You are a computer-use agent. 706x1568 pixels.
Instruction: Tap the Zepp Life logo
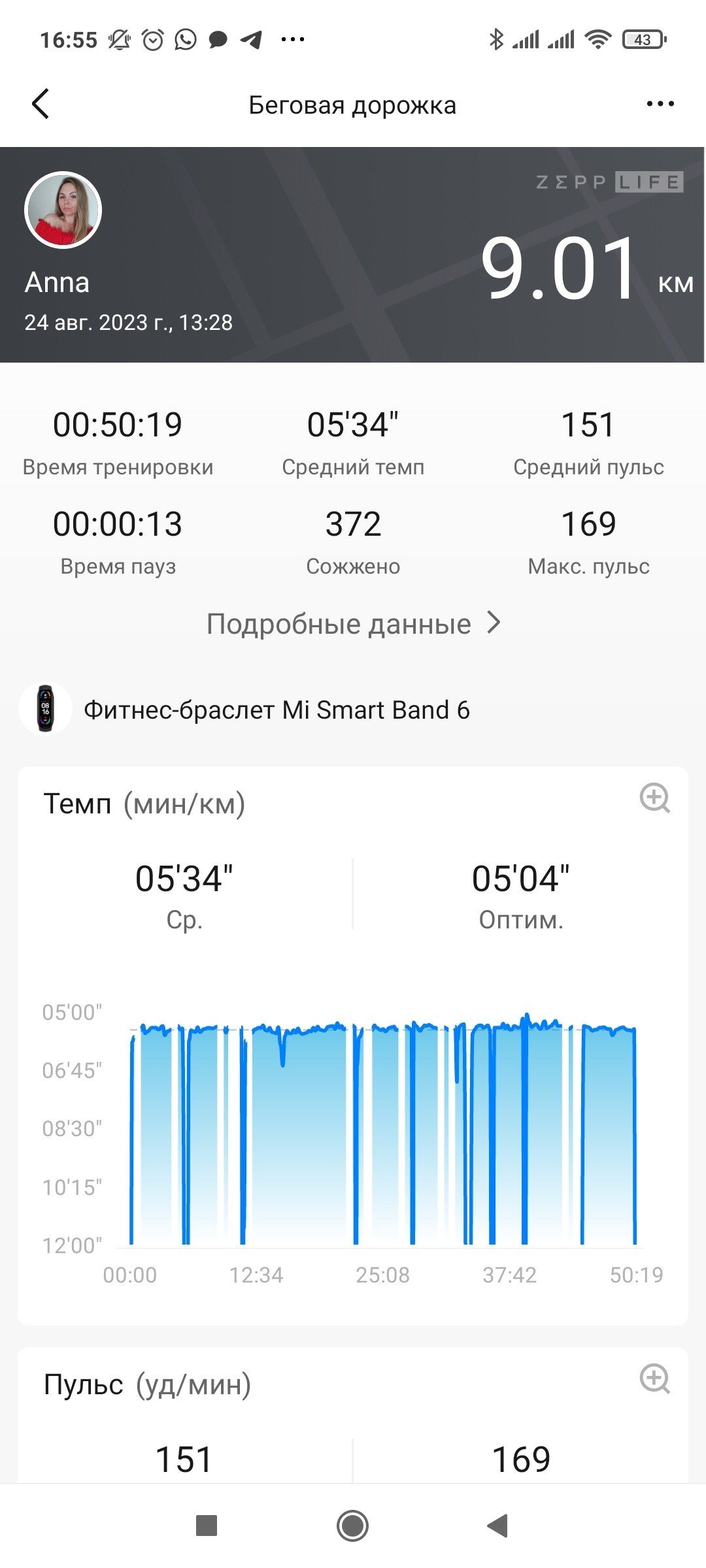click(609, 182)
